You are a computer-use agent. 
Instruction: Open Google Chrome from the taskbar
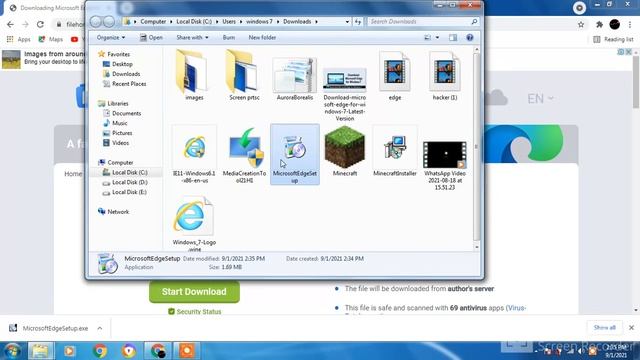(99, 351)
